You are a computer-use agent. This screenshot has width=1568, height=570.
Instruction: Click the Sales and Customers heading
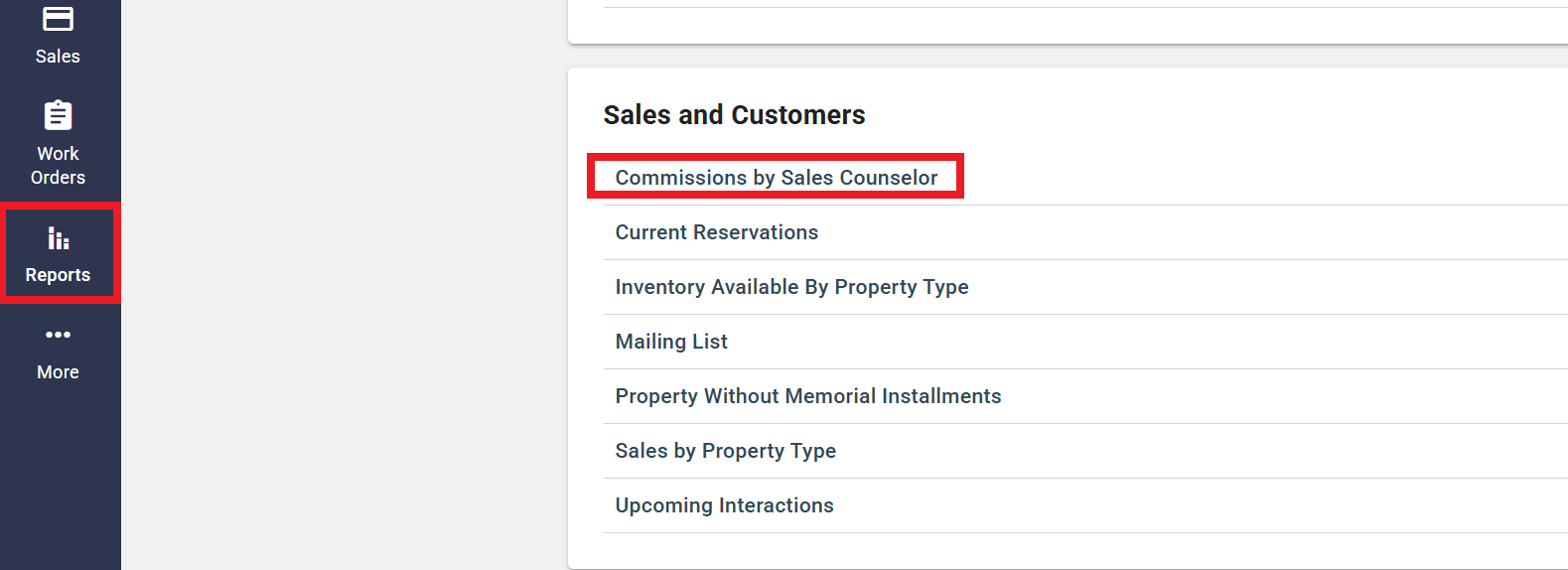[x=734, y=115]
